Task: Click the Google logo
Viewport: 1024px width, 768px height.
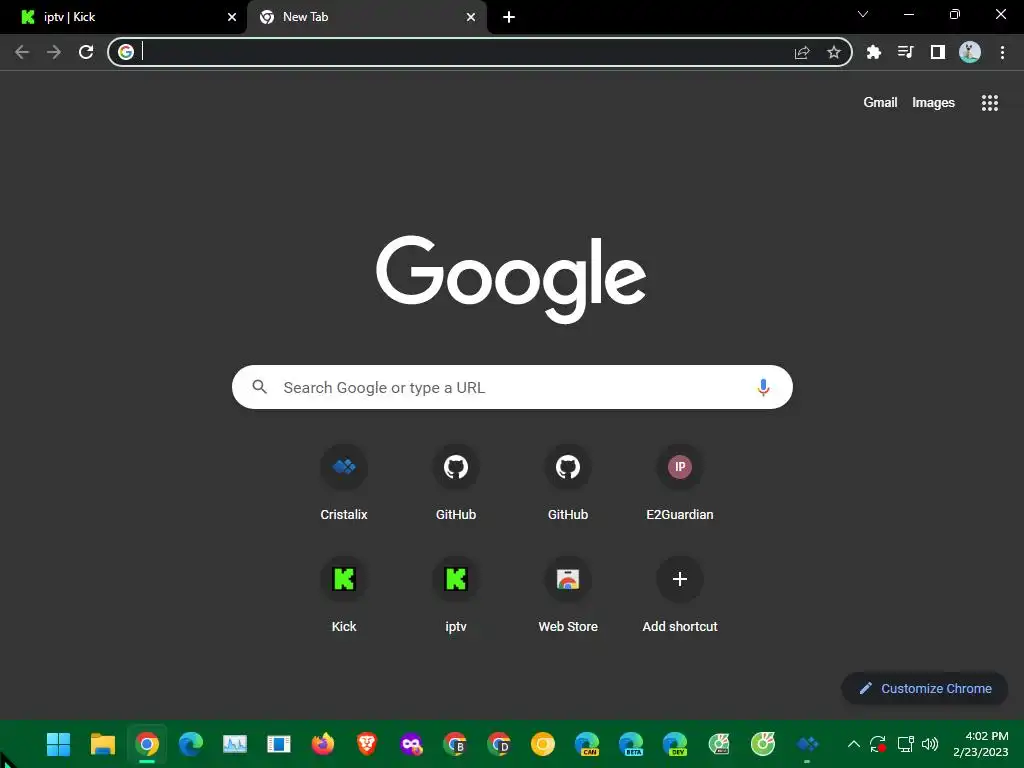Action: [511, 280]
